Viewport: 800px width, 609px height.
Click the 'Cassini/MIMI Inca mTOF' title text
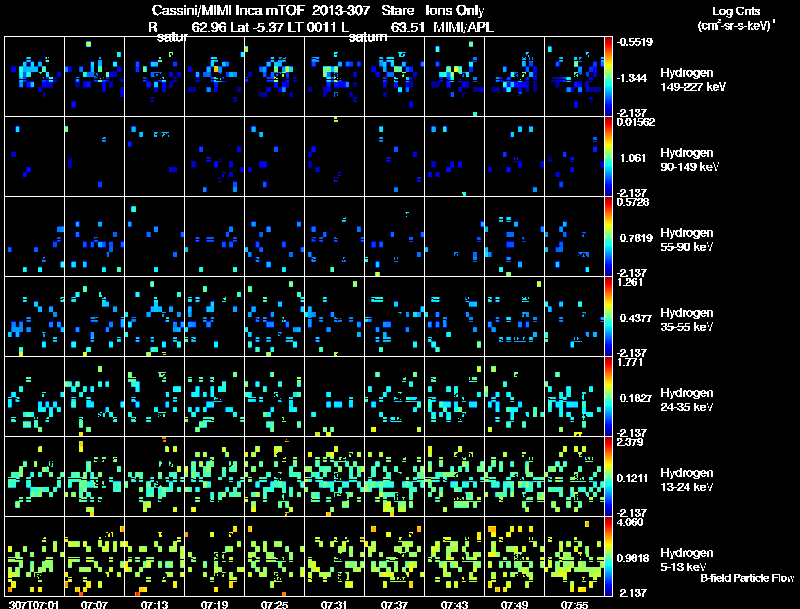click(x=228, y=11)
